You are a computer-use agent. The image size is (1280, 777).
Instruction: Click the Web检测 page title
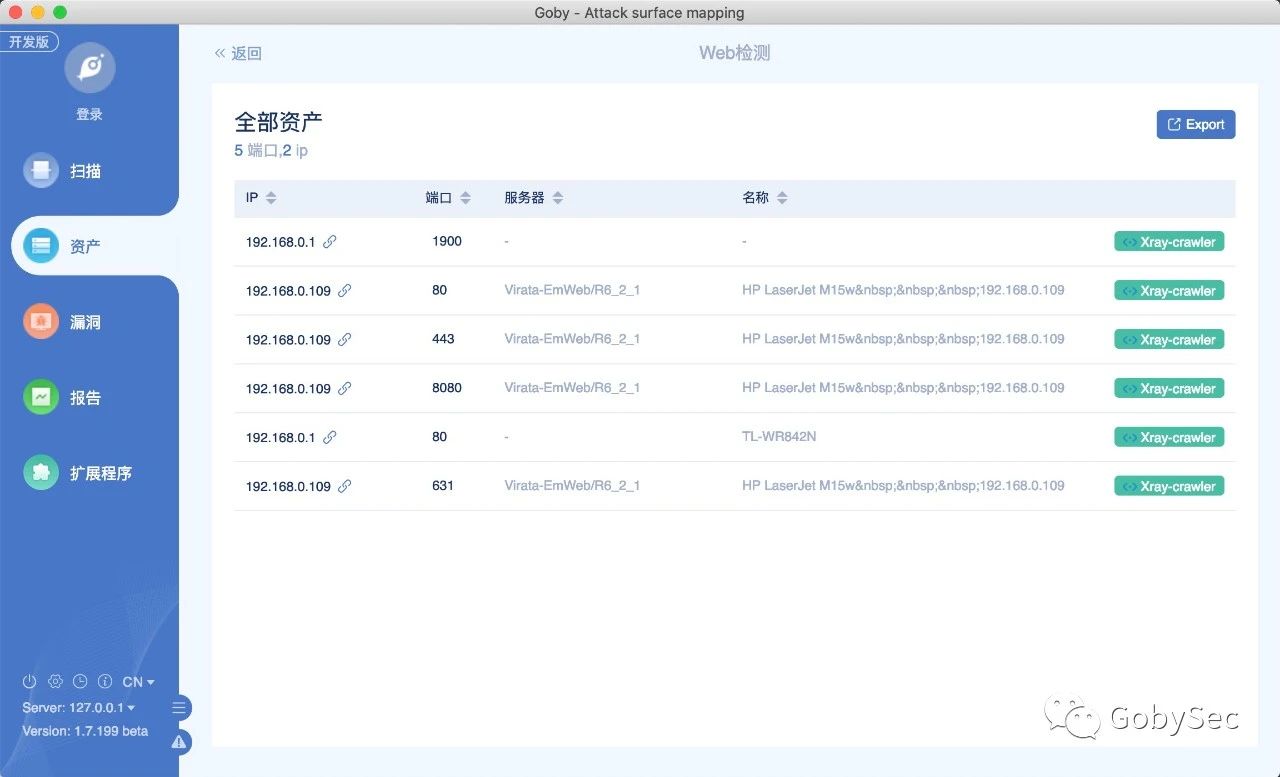pyautogui.click(x=734, y=53)
